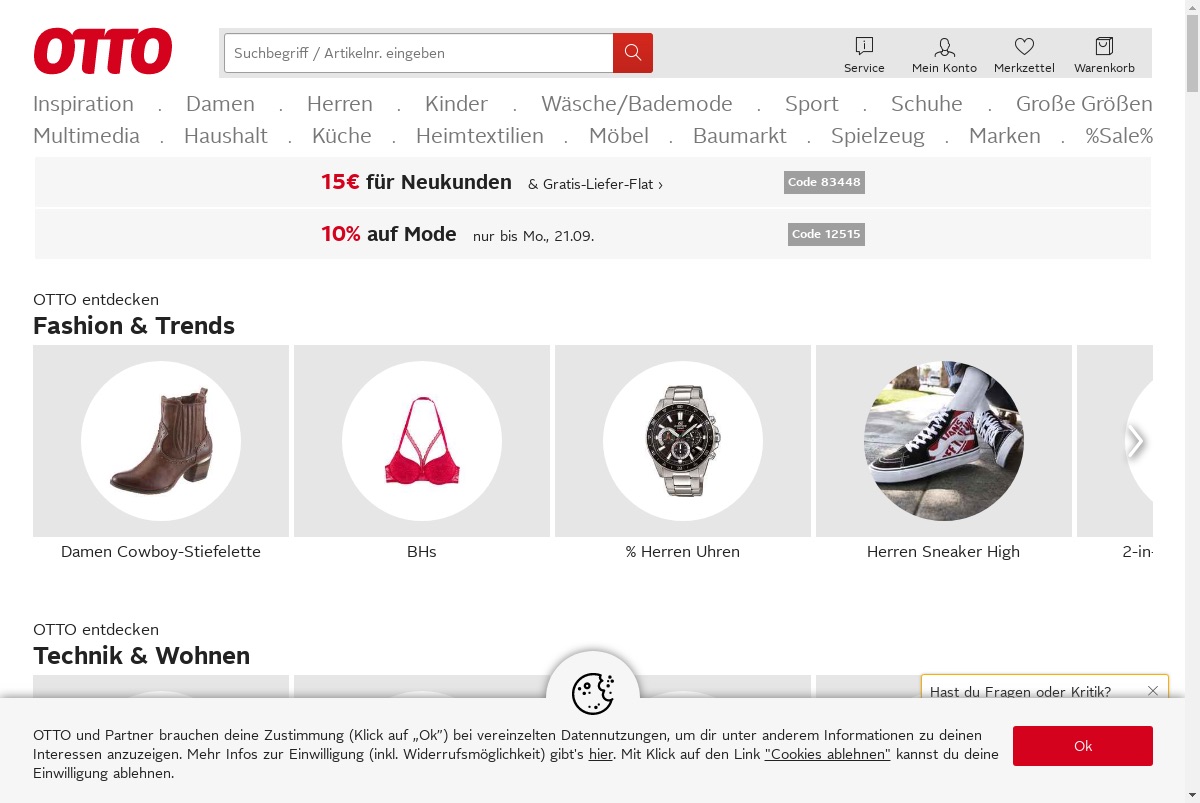Click the cookie icon above consent banner

click(593, 693)
